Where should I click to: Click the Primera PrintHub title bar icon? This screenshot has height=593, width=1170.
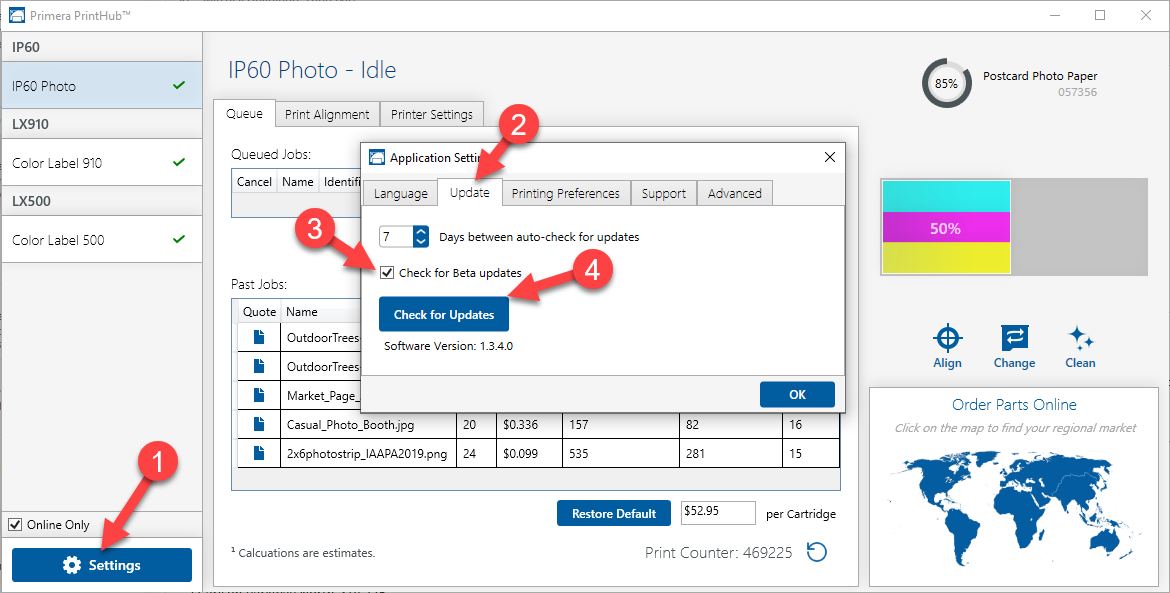(x=16, y=15)
